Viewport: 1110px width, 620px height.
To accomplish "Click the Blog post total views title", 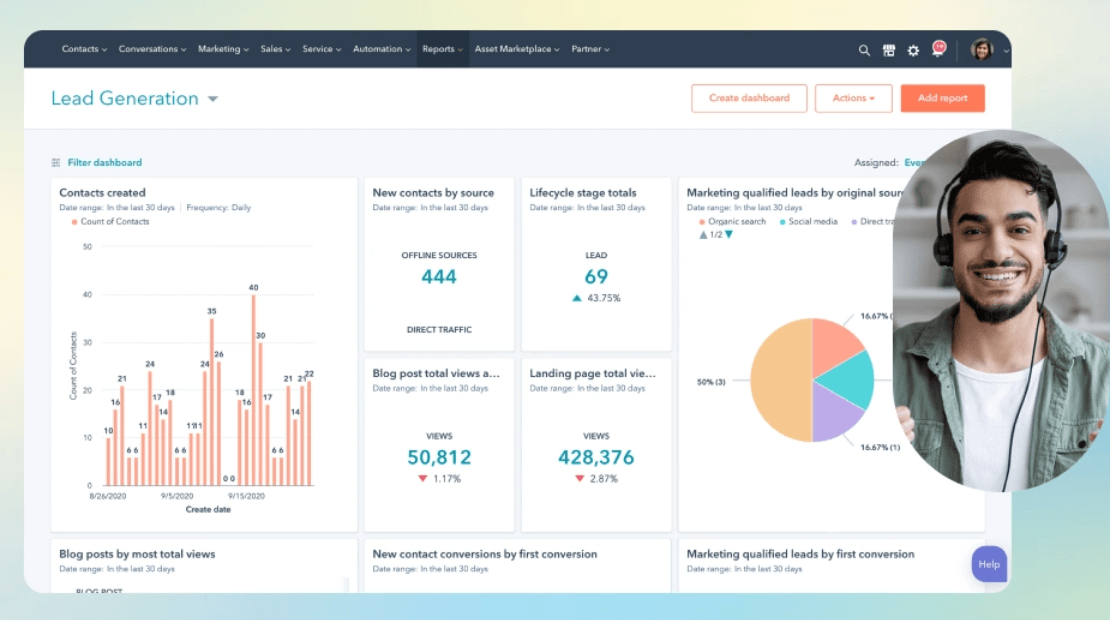I will tap(436, 373).
